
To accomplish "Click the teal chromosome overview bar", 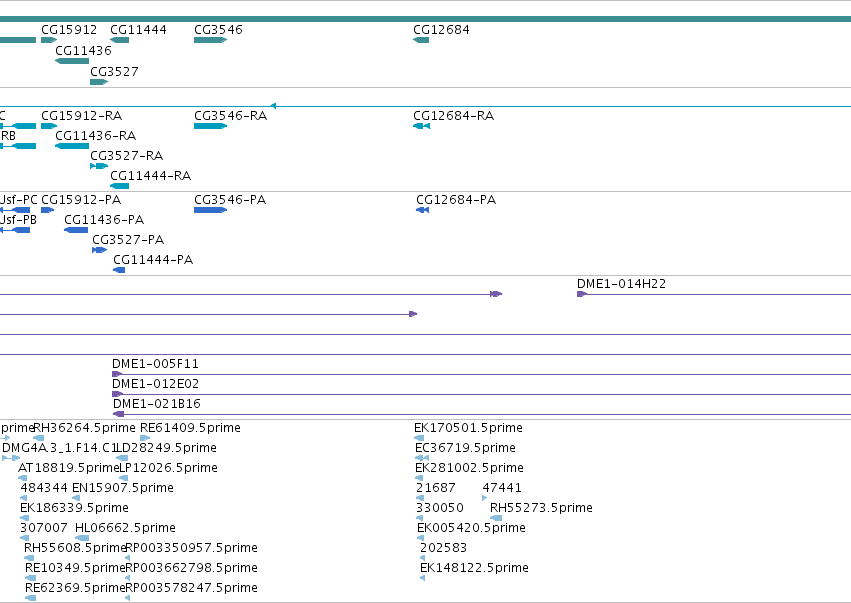I will click(x=426, y=19).
